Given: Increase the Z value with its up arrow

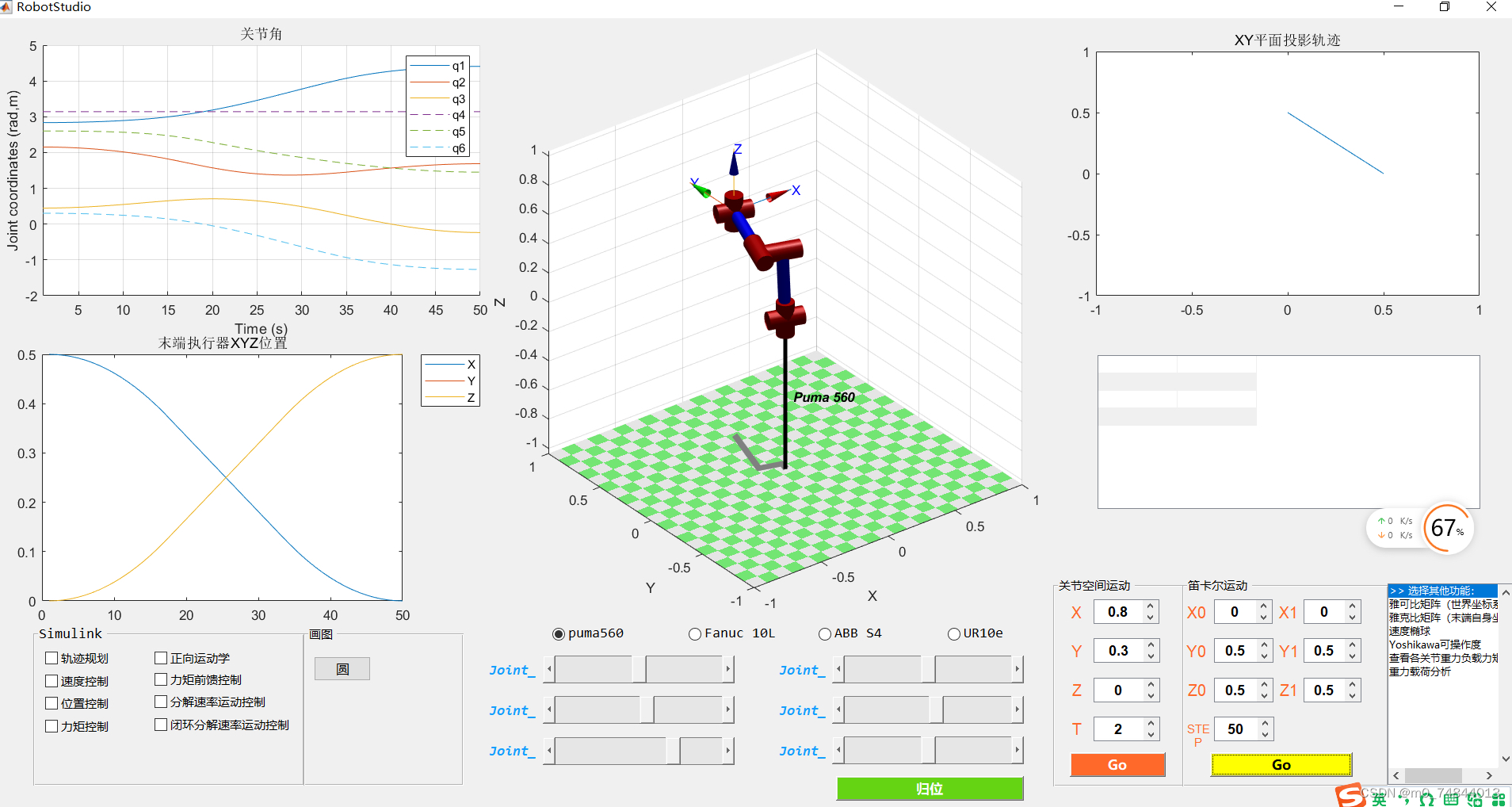Looking at the screenshot, I should tap(1151, 685).
